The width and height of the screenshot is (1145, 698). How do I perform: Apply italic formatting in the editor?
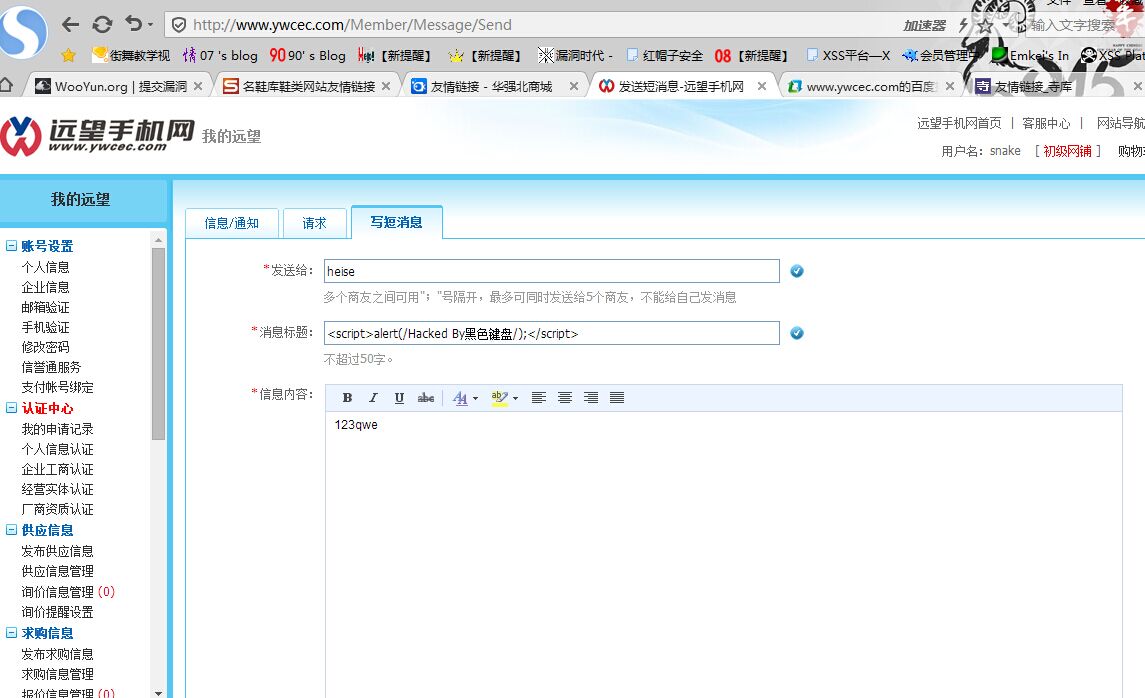click(373, 398)
